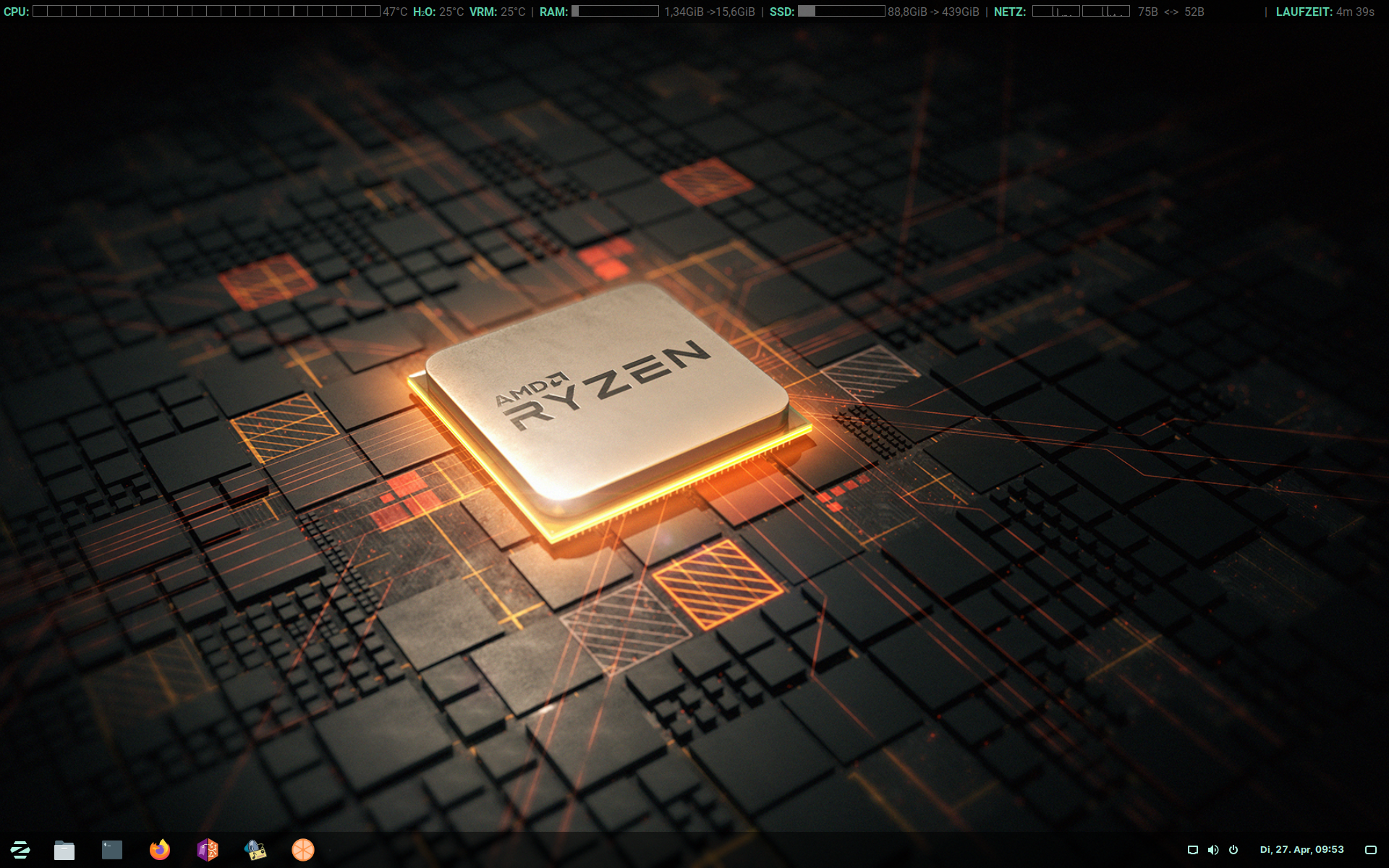This screenshot has width=1389, height=868.
Task: Open the power menu tray icon
Action: click(1233, 850)
